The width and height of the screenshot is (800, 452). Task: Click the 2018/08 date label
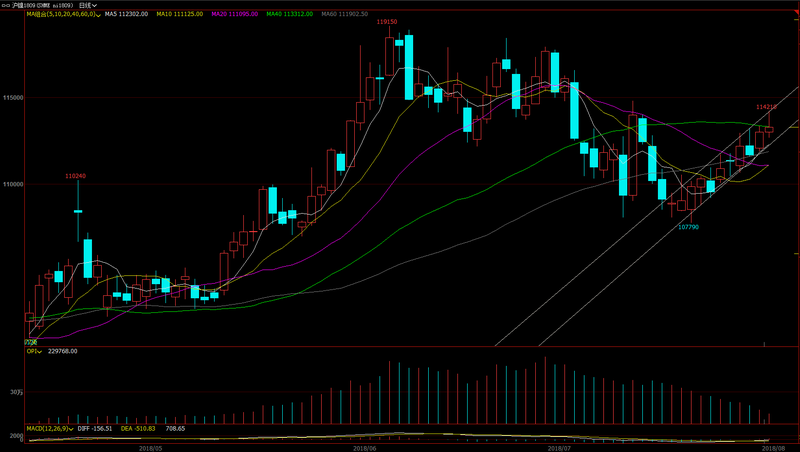click(x=773, y=448)
